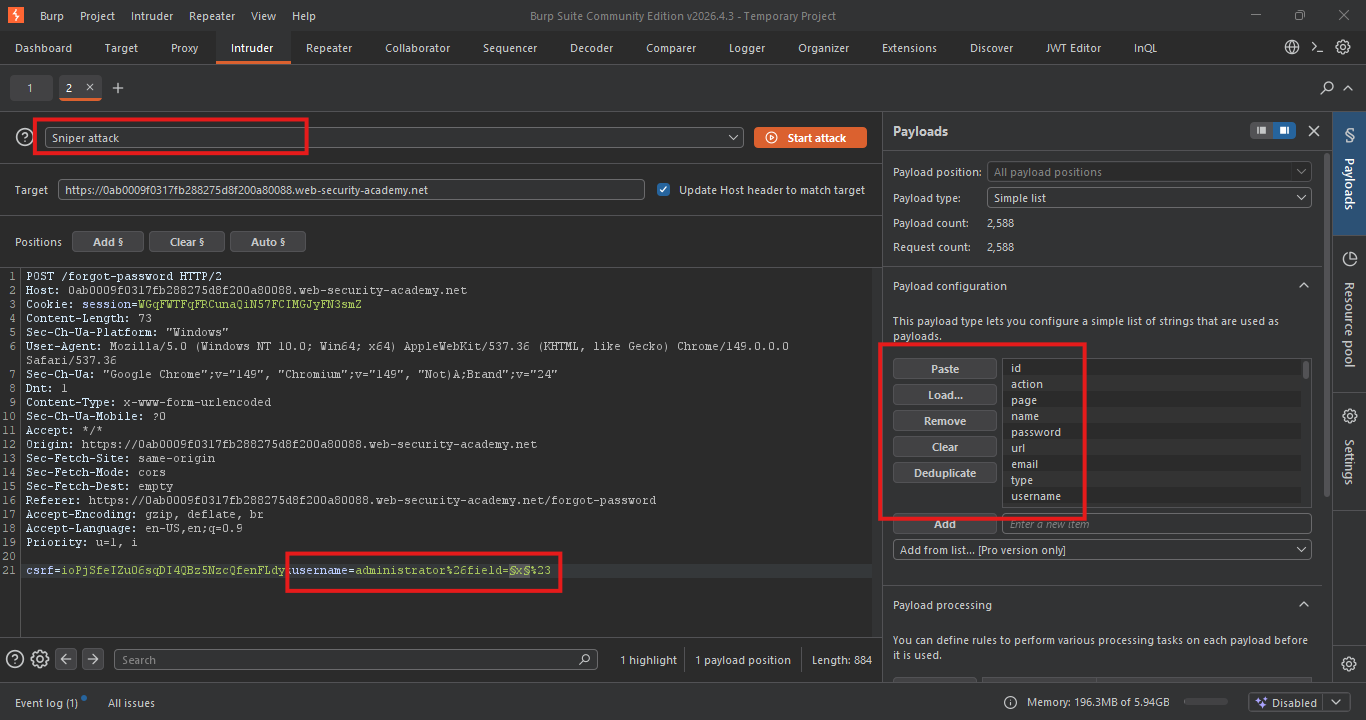Open the terminal prompt icon in the top bar
Screen dimensions: 1366x720
tap(1318, 47)
